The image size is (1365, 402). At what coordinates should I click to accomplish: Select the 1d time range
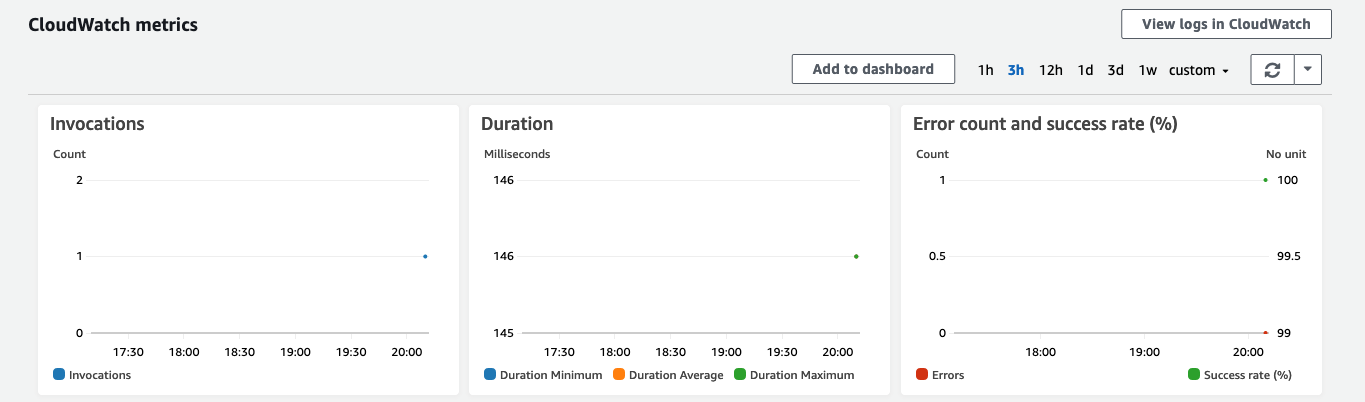pos(1085,70)
